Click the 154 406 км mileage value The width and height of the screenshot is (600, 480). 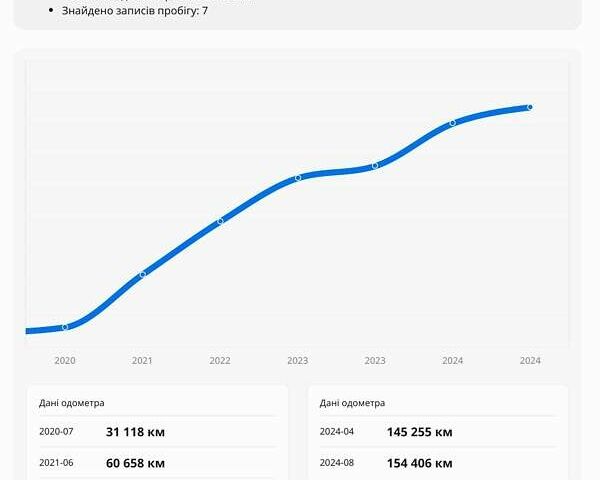419,463
